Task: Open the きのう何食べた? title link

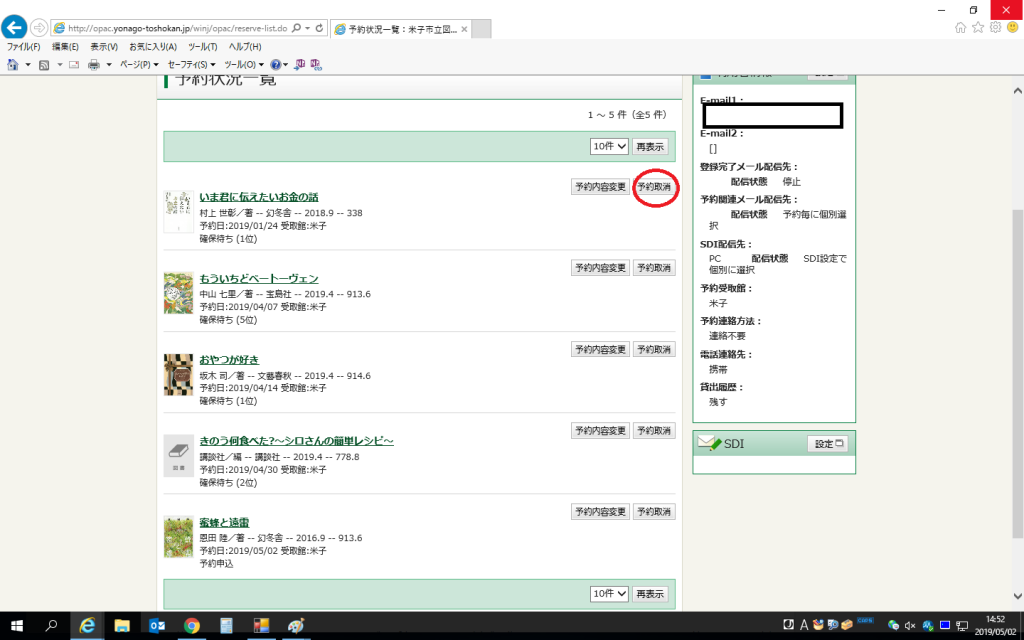Action: [296, 441]
